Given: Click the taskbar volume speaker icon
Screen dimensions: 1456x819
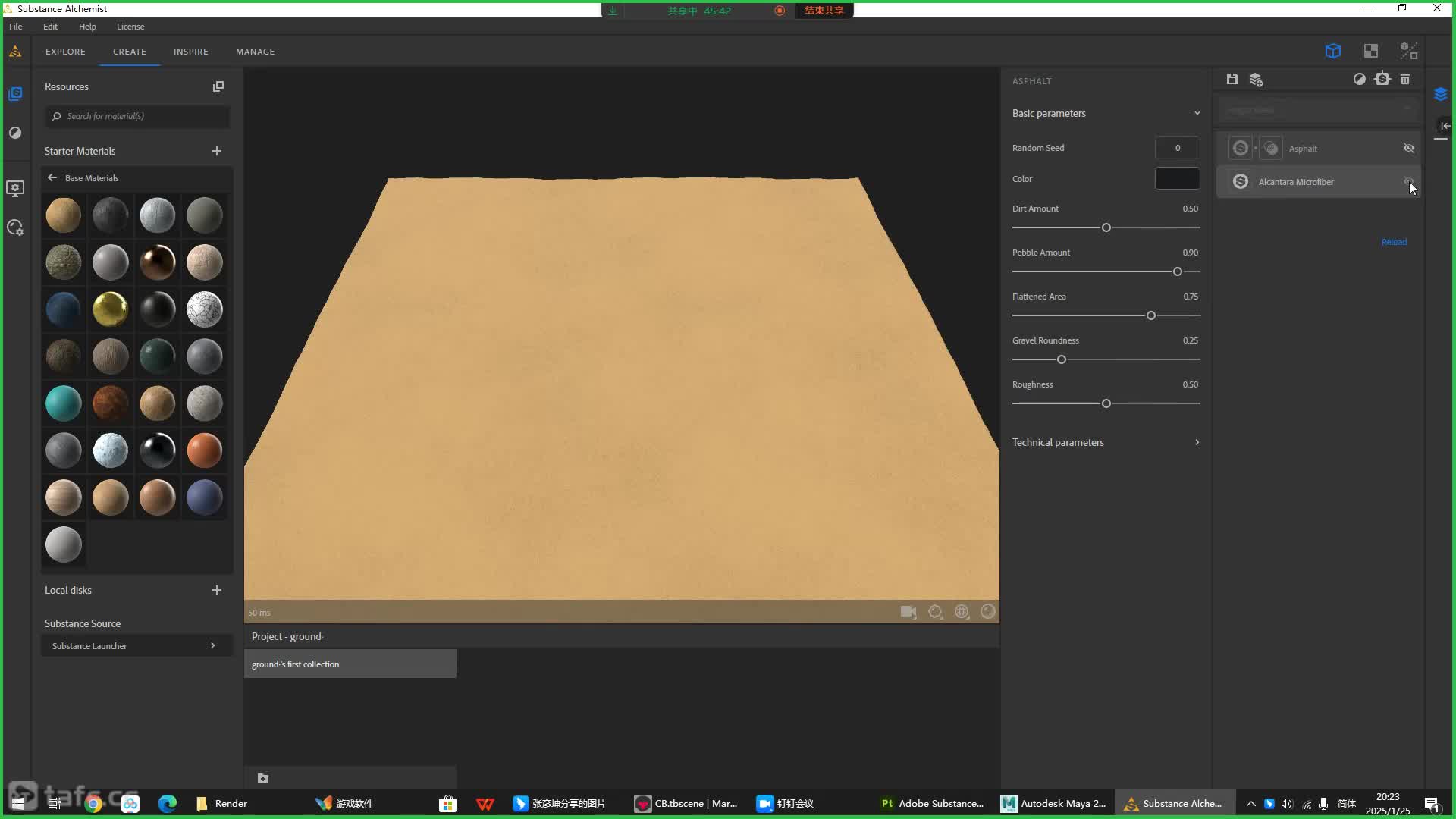Looking at the screenshot, I should point(1287,804).
